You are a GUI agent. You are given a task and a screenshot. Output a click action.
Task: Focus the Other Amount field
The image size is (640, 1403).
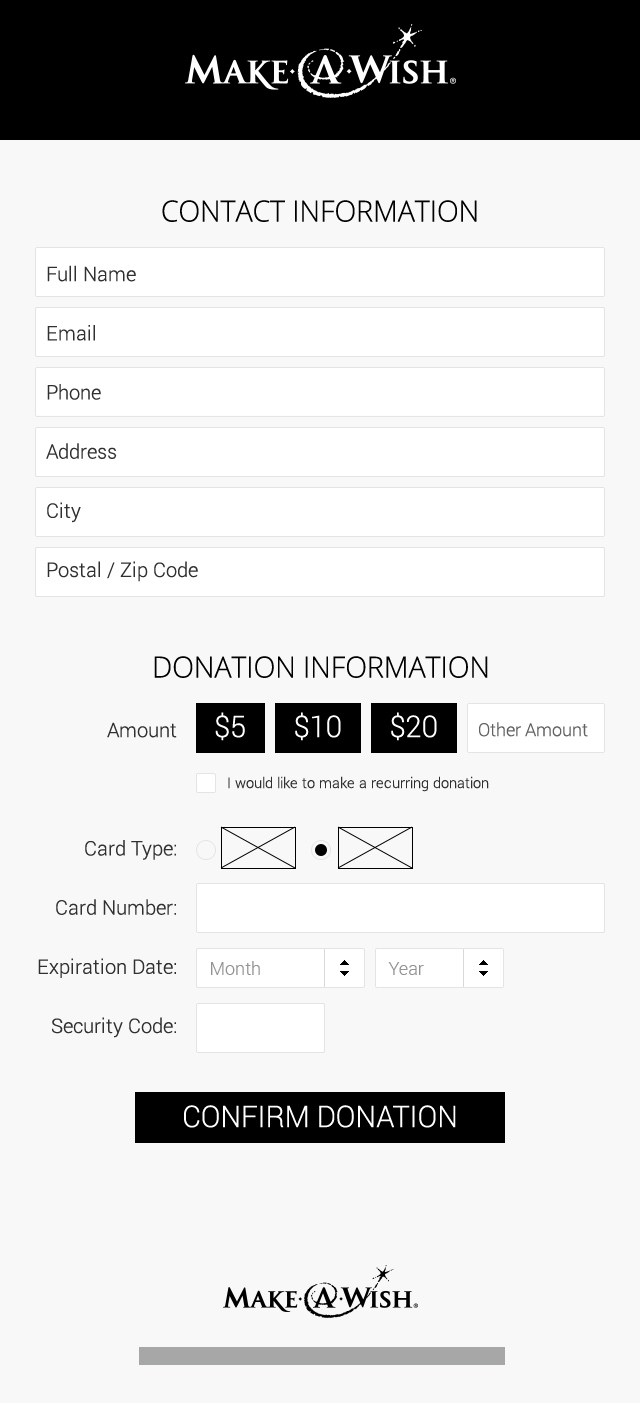pos(536,728)
